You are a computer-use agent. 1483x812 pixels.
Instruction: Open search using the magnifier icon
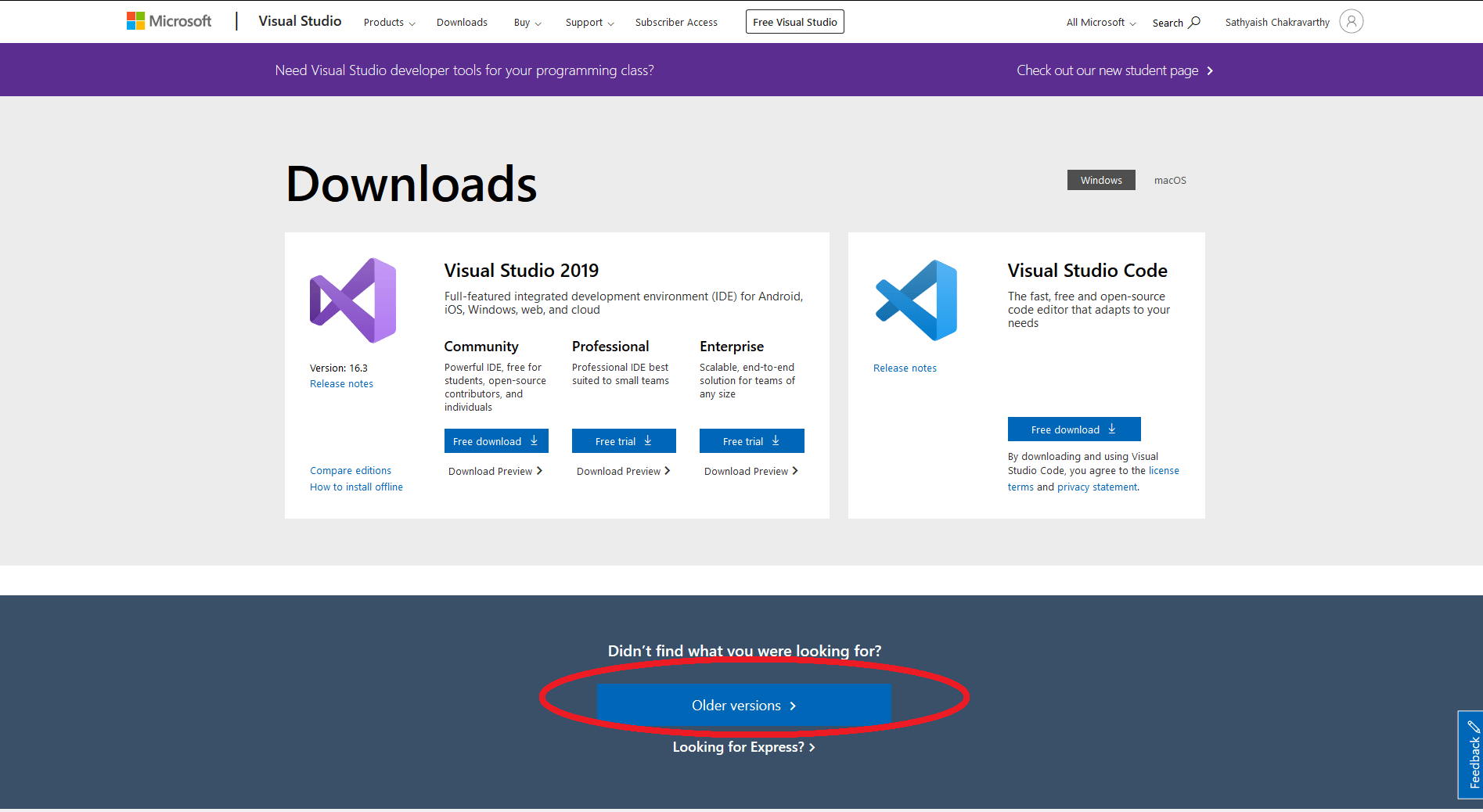point(1195,22)
